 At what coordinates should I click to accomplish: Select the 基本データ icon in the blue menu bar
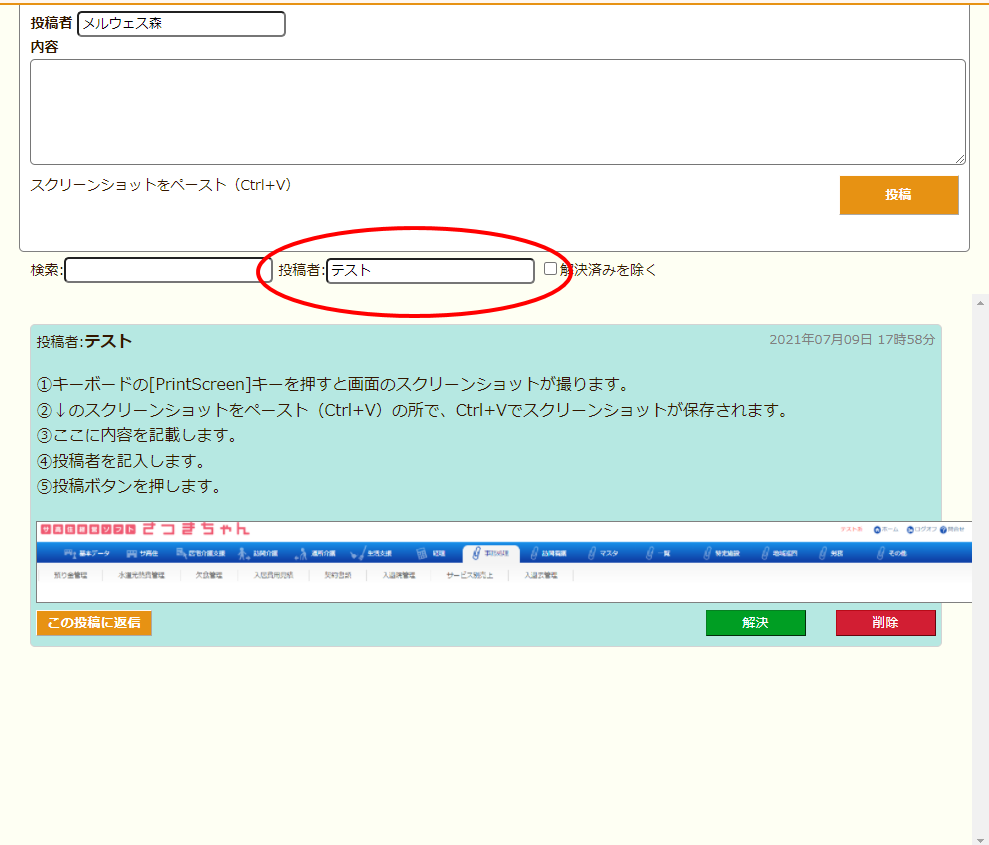tap(70, 552)
